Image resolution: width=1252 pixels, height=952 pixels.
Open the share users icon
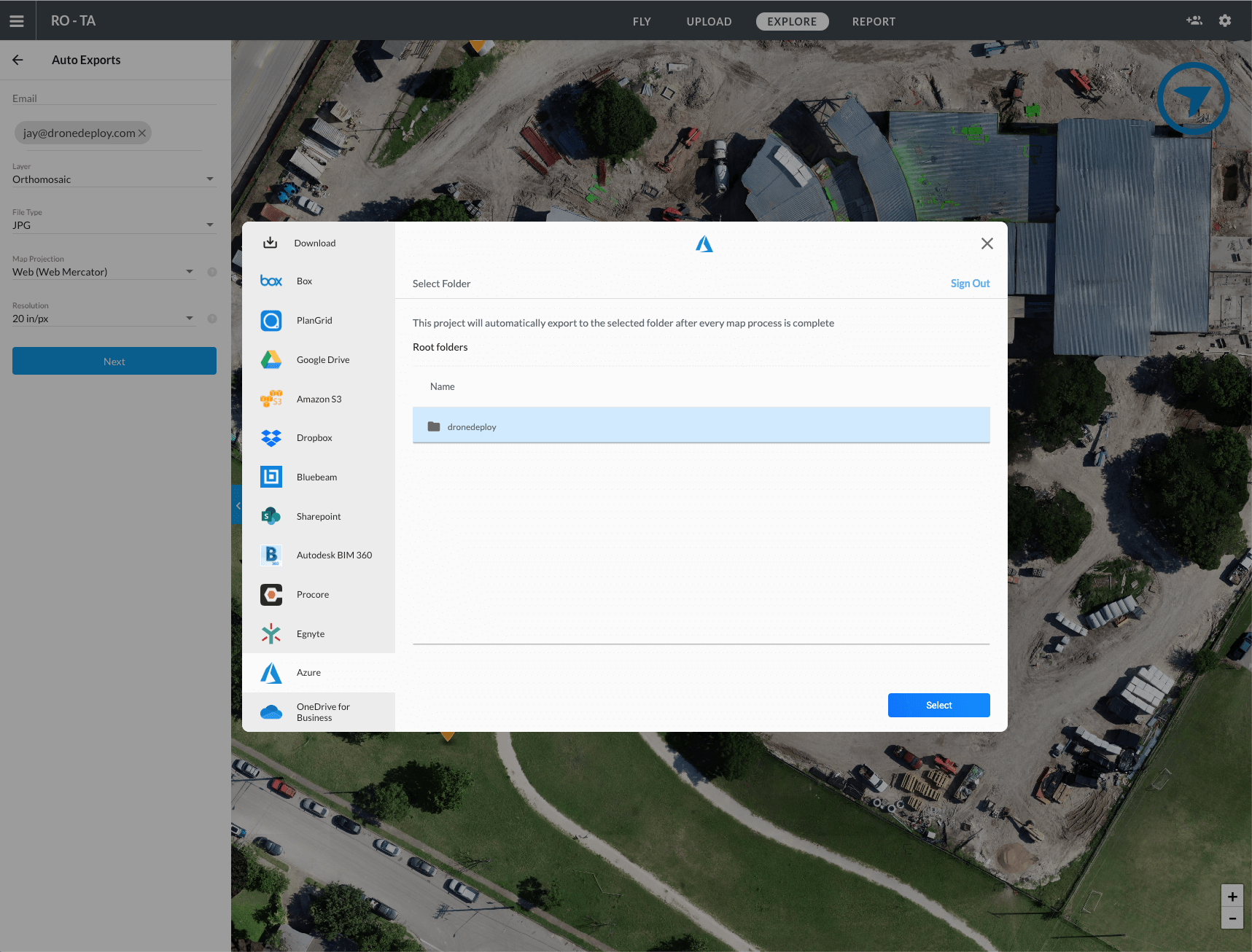[1194, 20]
